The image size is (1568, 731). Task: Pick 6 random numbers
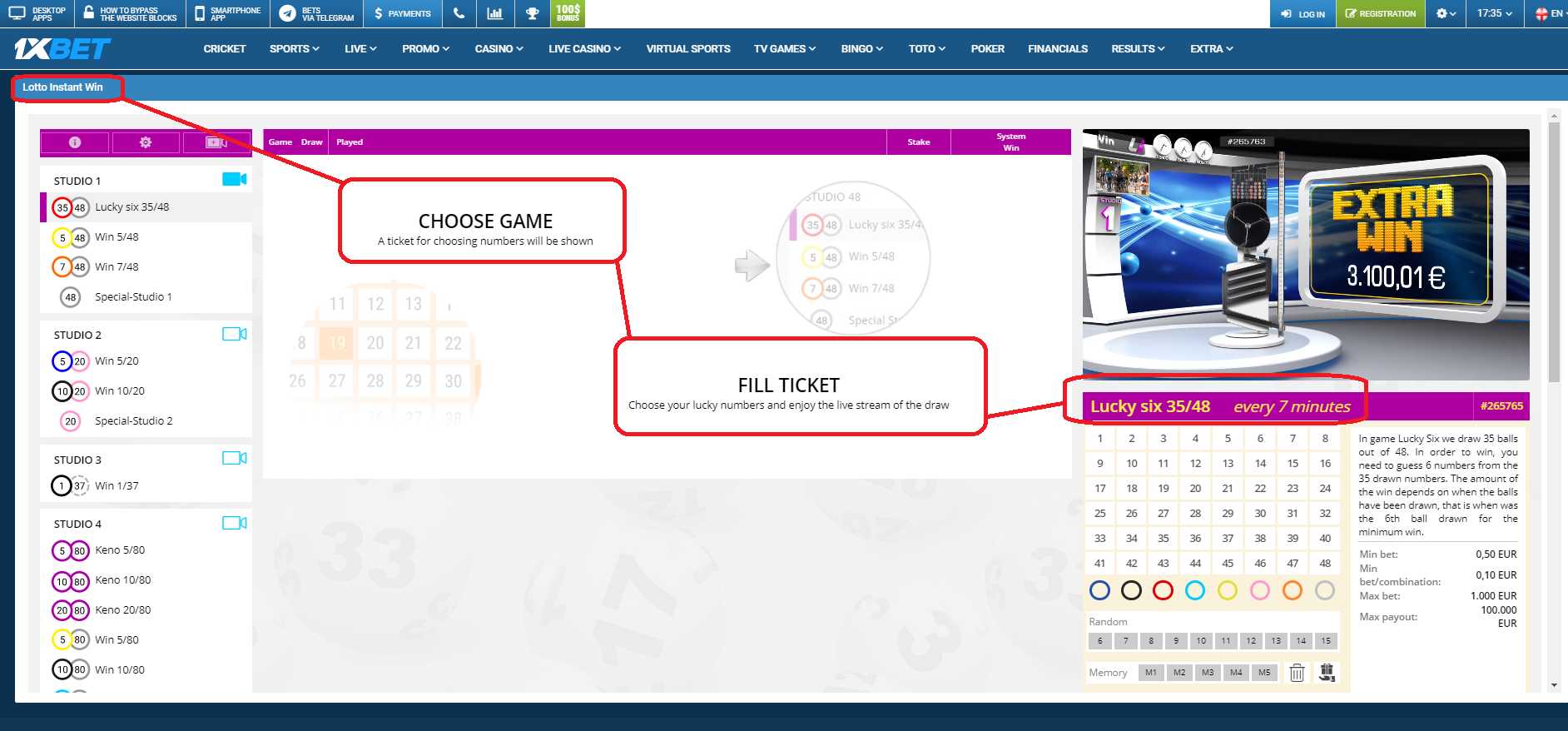(x=1099, y=641)
